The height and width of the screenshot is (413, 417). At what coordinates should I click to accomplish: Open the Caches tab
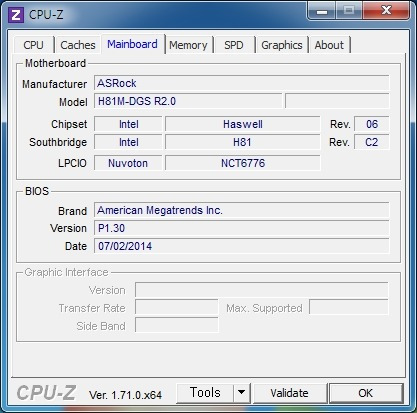pyautogui.click(x=78, y=45)
